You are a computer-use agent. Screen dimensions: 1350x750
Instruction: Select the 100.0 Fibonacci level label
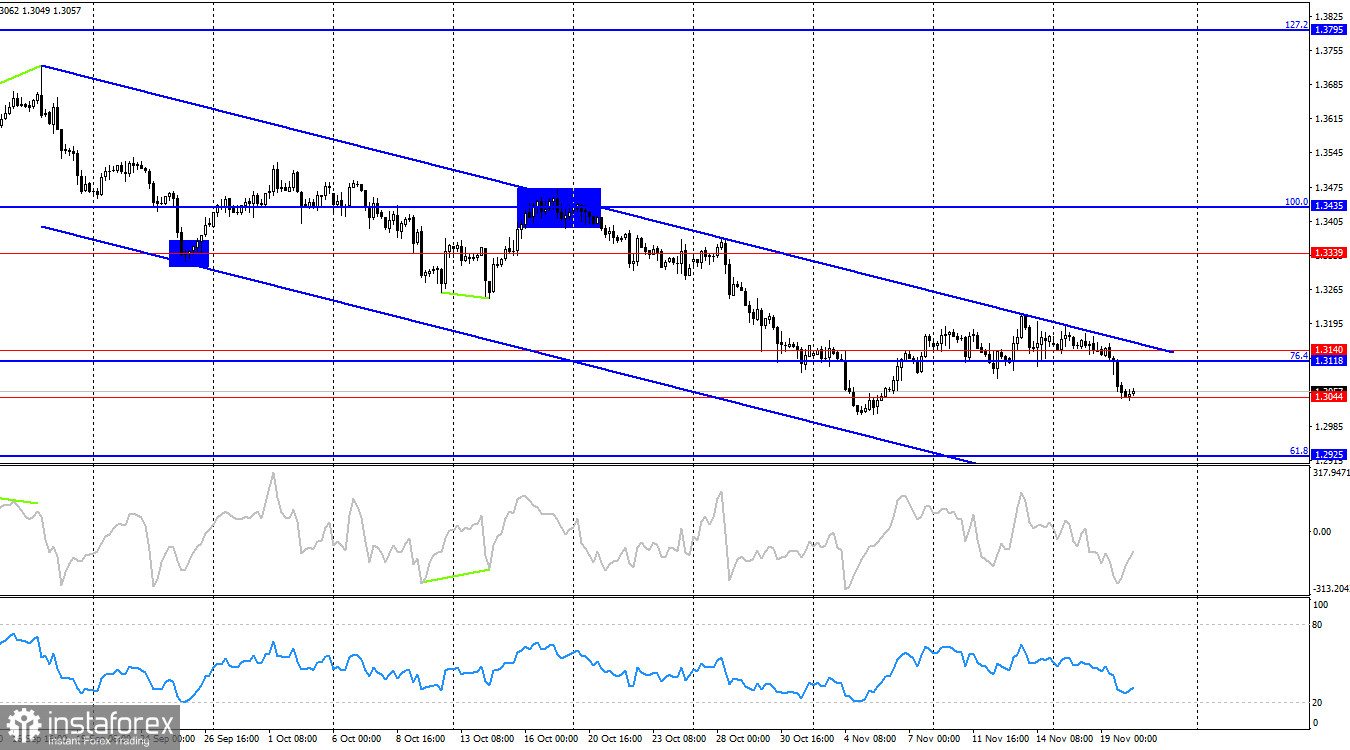1294,202
